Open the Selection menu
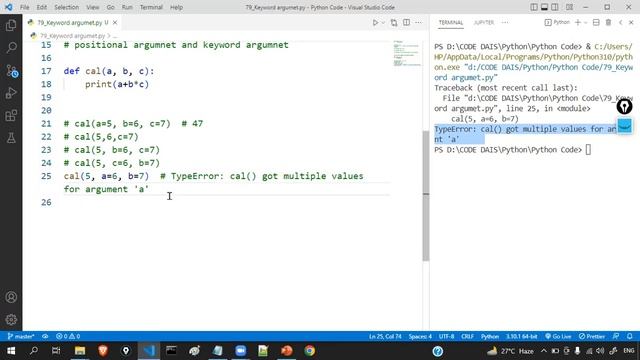The height and width of the screenshot is (360, 640). pos(67,7)
